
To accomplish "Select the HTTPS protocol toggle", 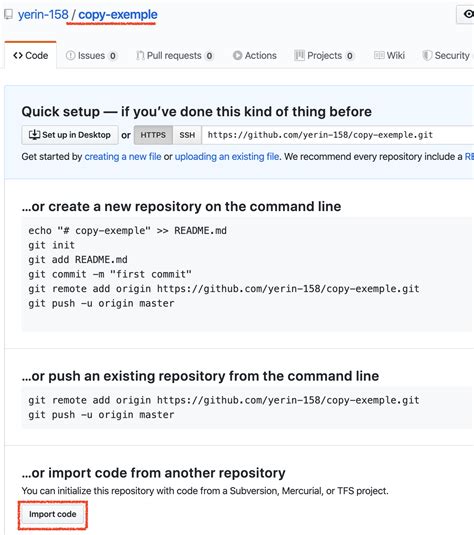I will tap(153, 135).
